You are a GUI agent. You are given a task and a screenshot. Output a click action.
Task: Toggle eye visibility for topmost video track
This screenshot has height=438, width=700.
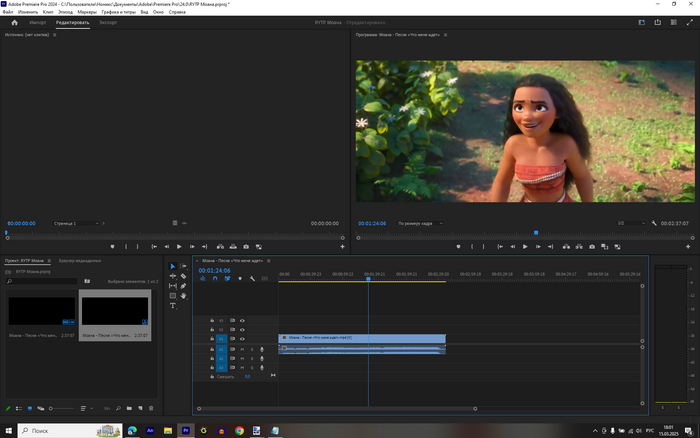point(242,321)
